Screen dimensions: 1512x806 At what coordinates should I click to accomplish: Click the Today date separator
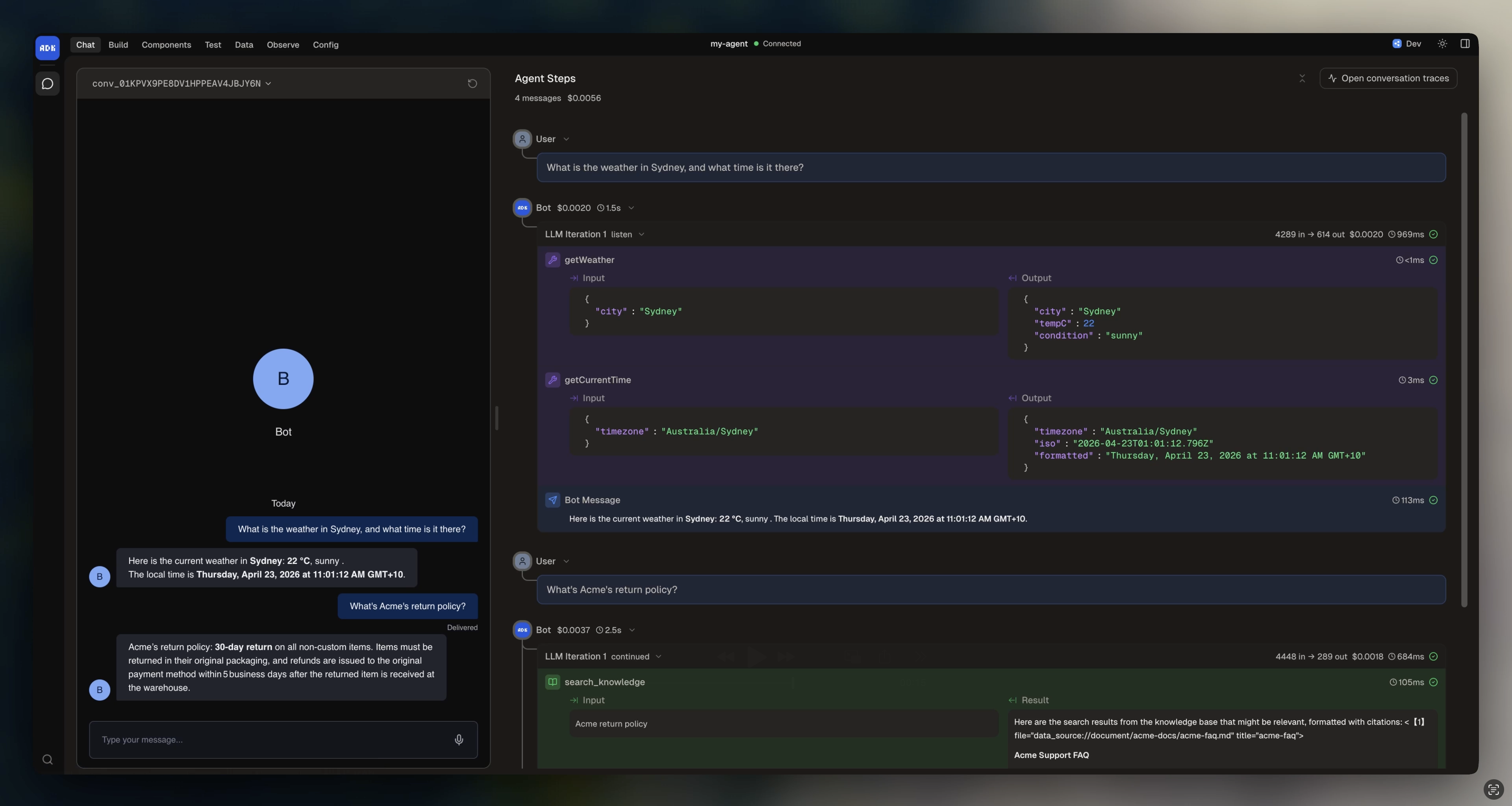coord(283,504)
